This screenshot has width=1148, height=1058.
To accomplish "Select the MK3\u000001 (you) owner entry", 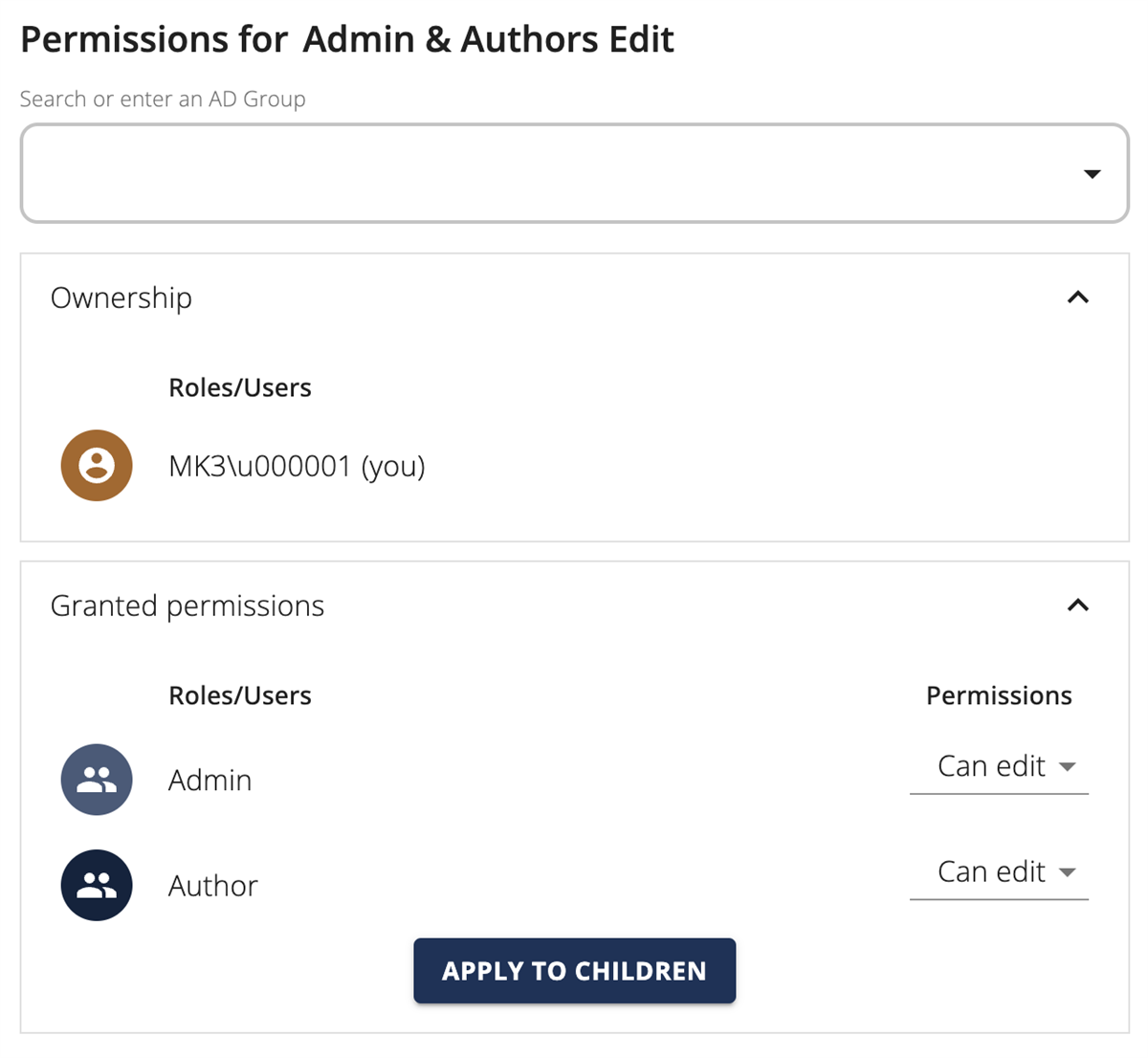I will click(x=297, y=466).
